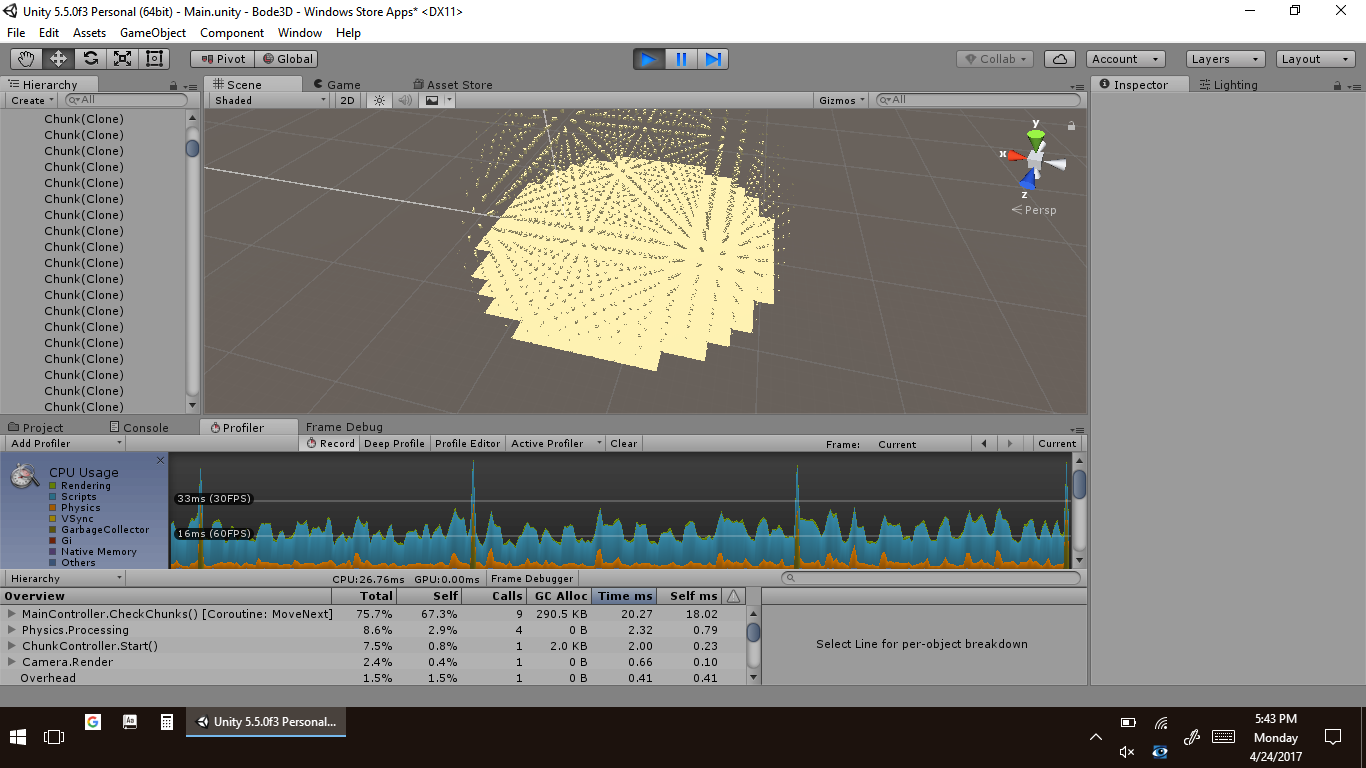This screenshot has height=768, width=1366.
Task: Click the Deep Profile button
Action: [x=394, y=443]
